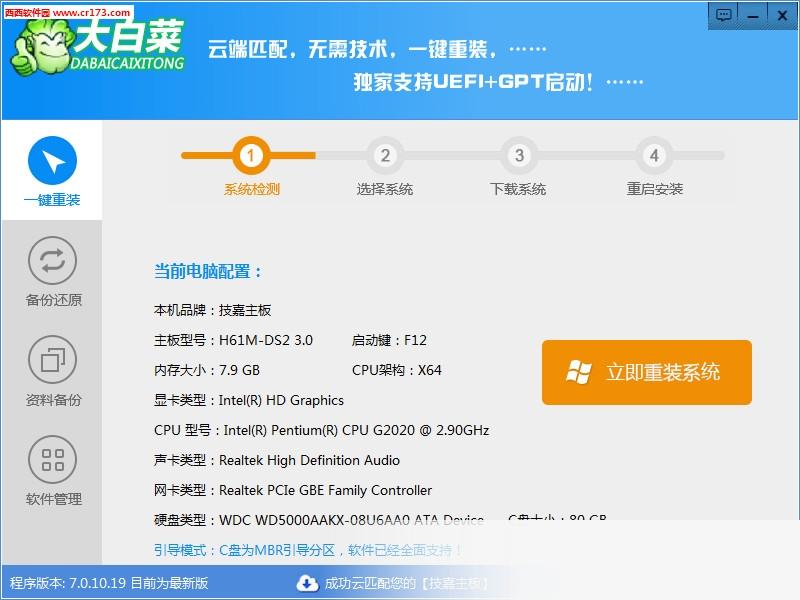Open the 软件管理 software management icon
The image size is (800, 600).
pyautogui.click(x=52, y=460)
